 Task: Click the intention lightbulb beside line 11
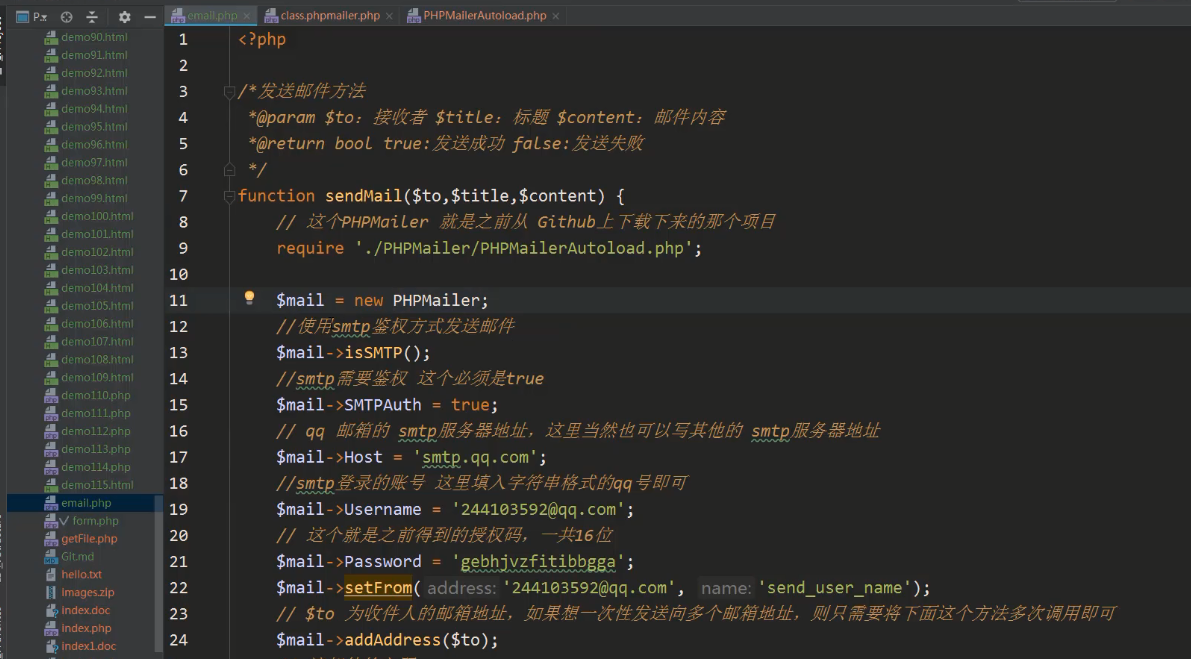tap(249, 297)
